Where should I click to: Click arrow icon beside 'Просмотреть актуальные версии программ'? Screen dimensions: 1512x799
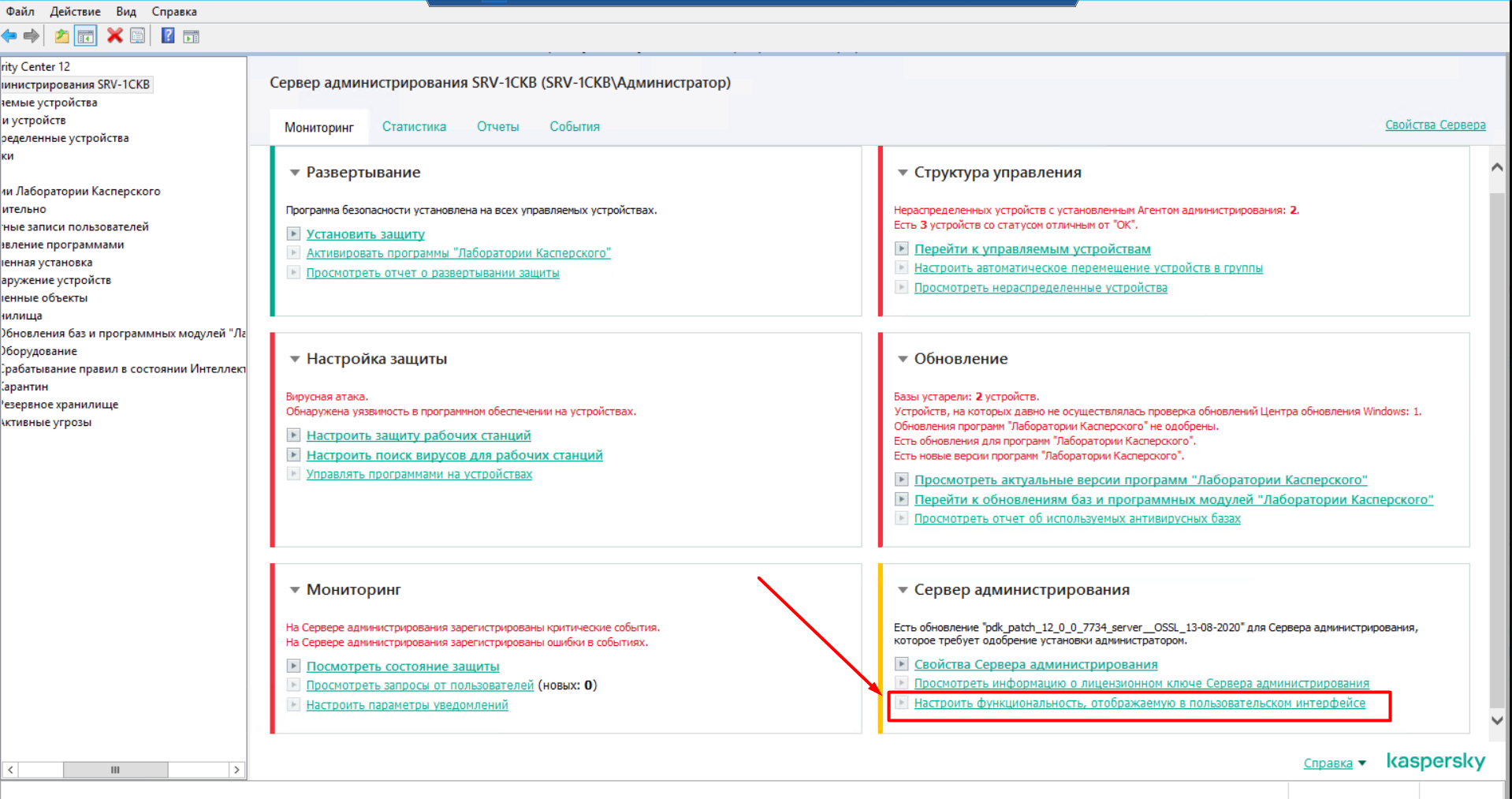click(901, 479)
